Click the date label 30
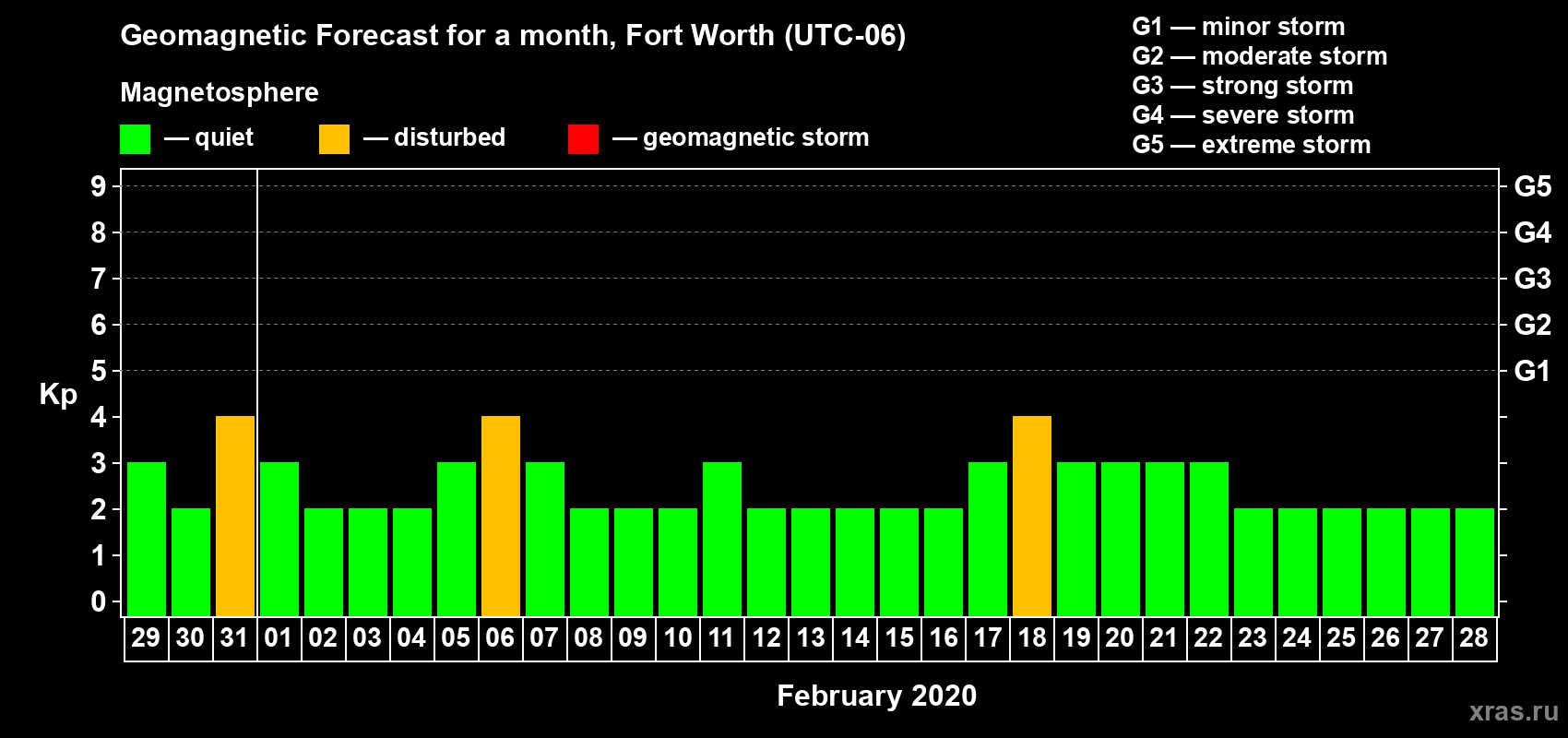 pos(190,637)
